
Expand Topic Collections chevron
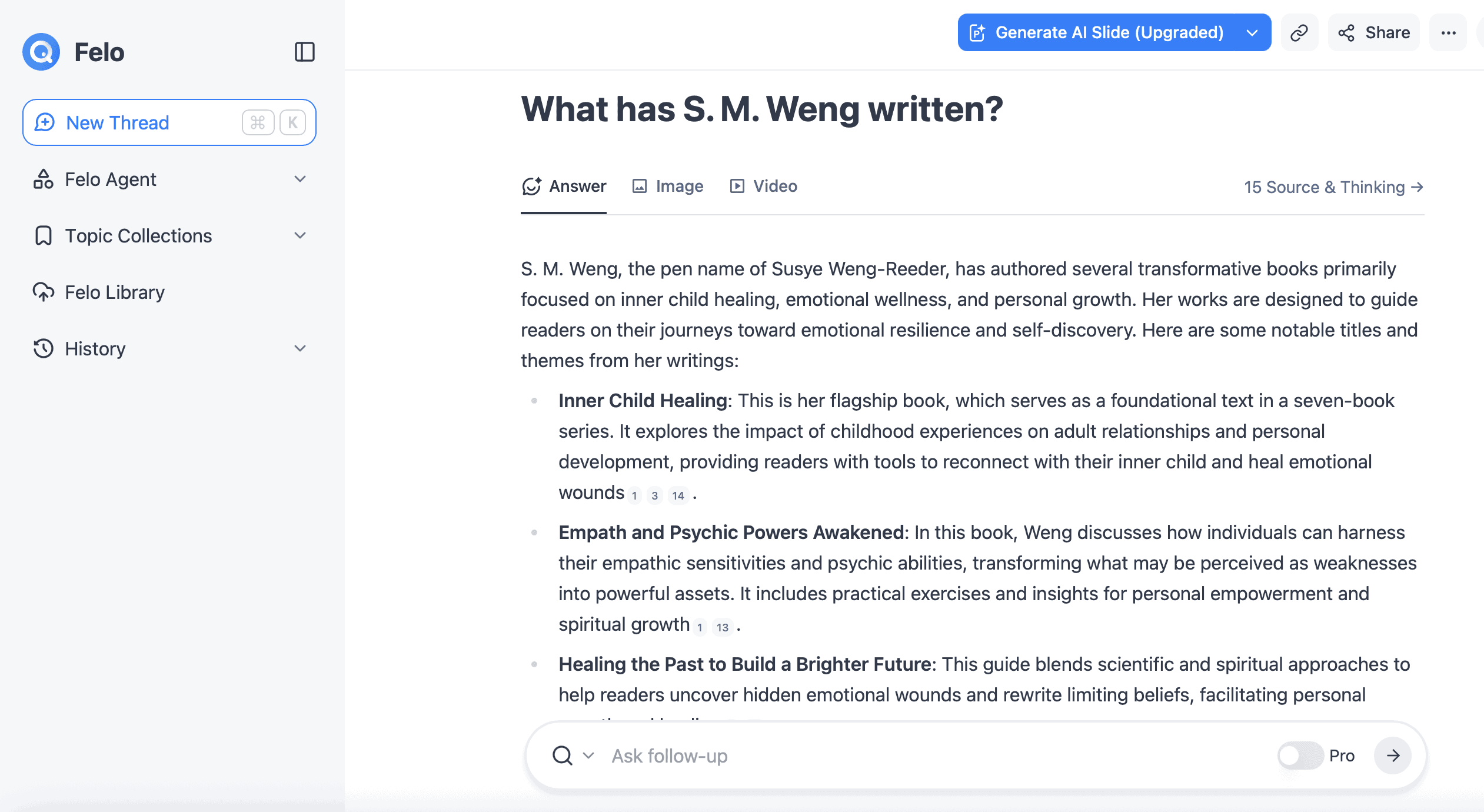pos(300,235)
